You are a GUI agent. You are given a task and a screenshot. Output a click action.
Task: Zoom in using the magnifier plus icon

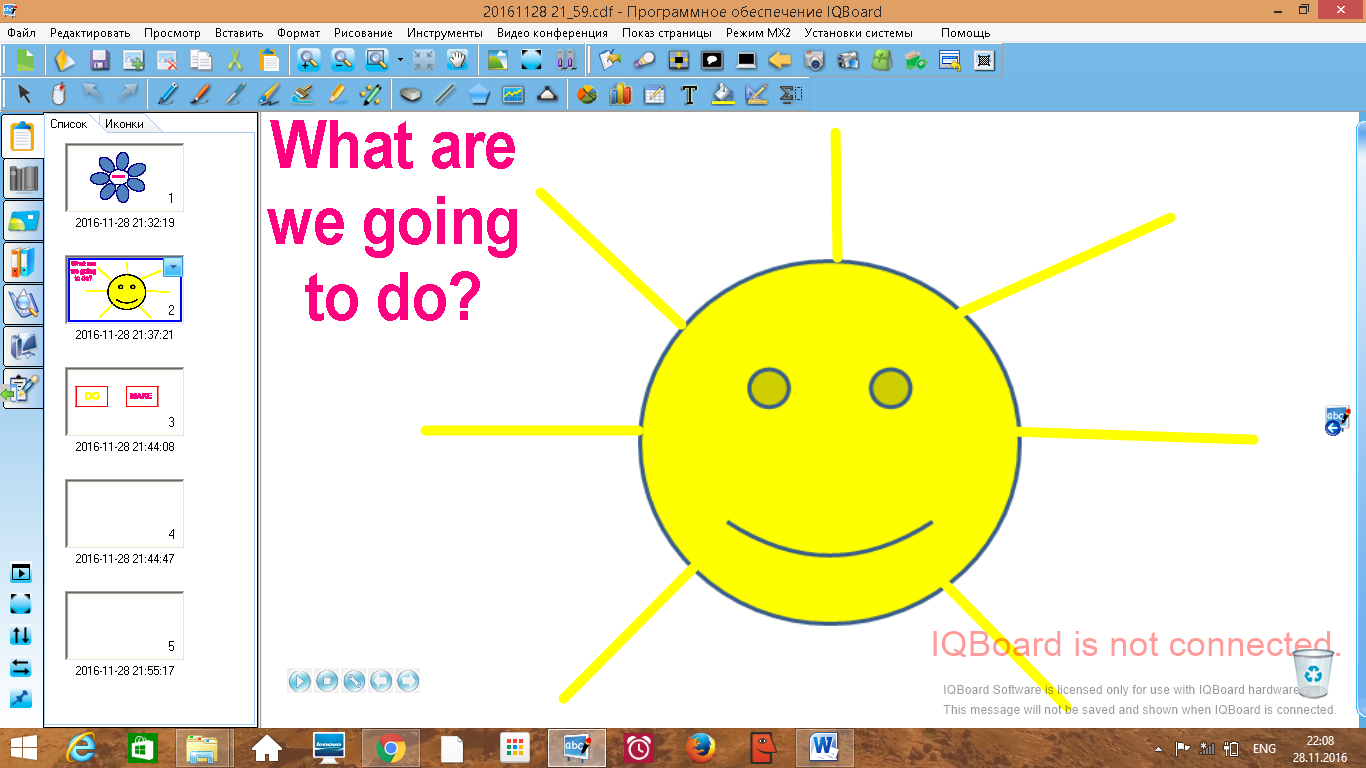[309, 60]
